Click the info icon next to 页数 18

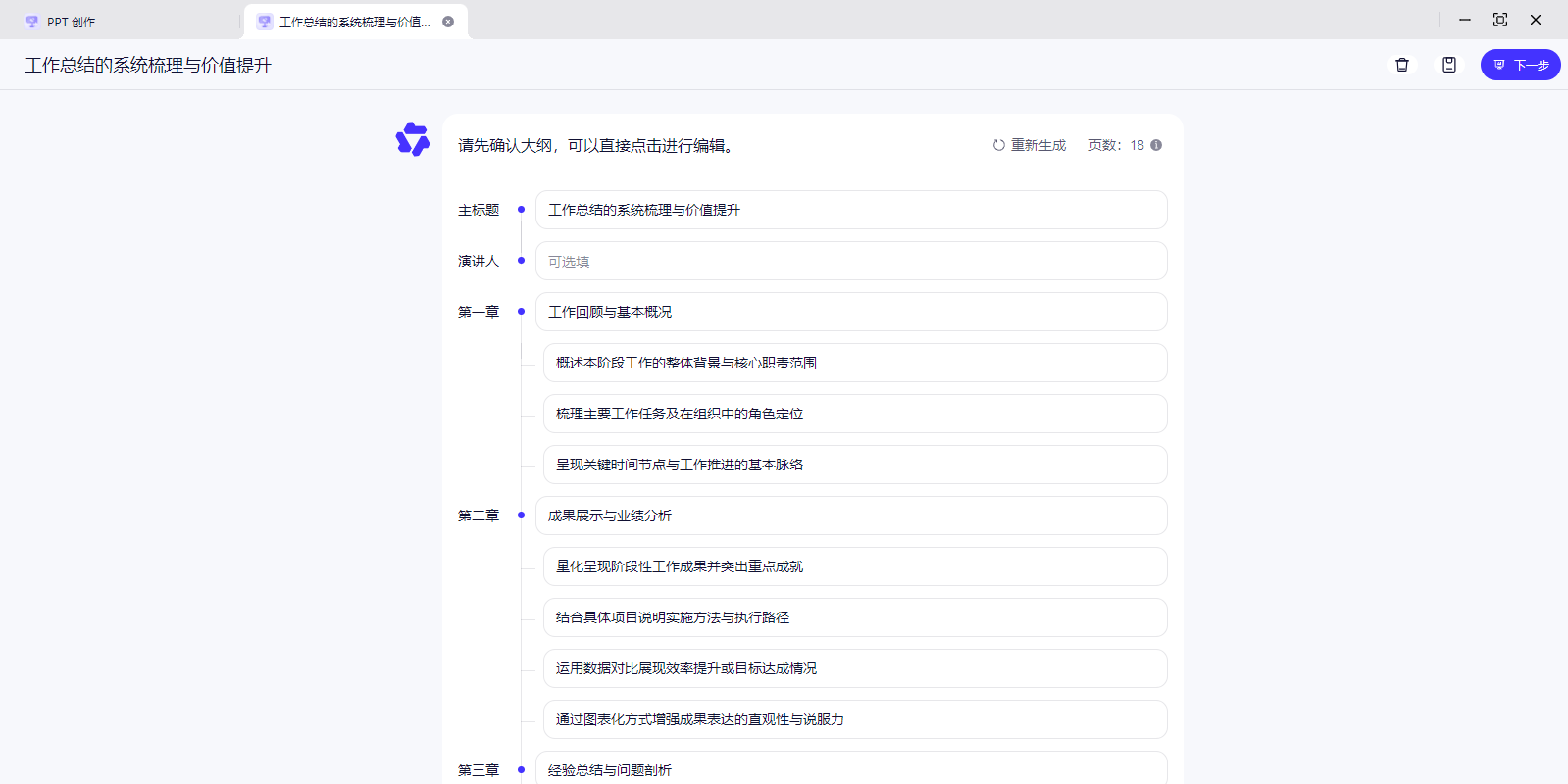coord(1156,145)
